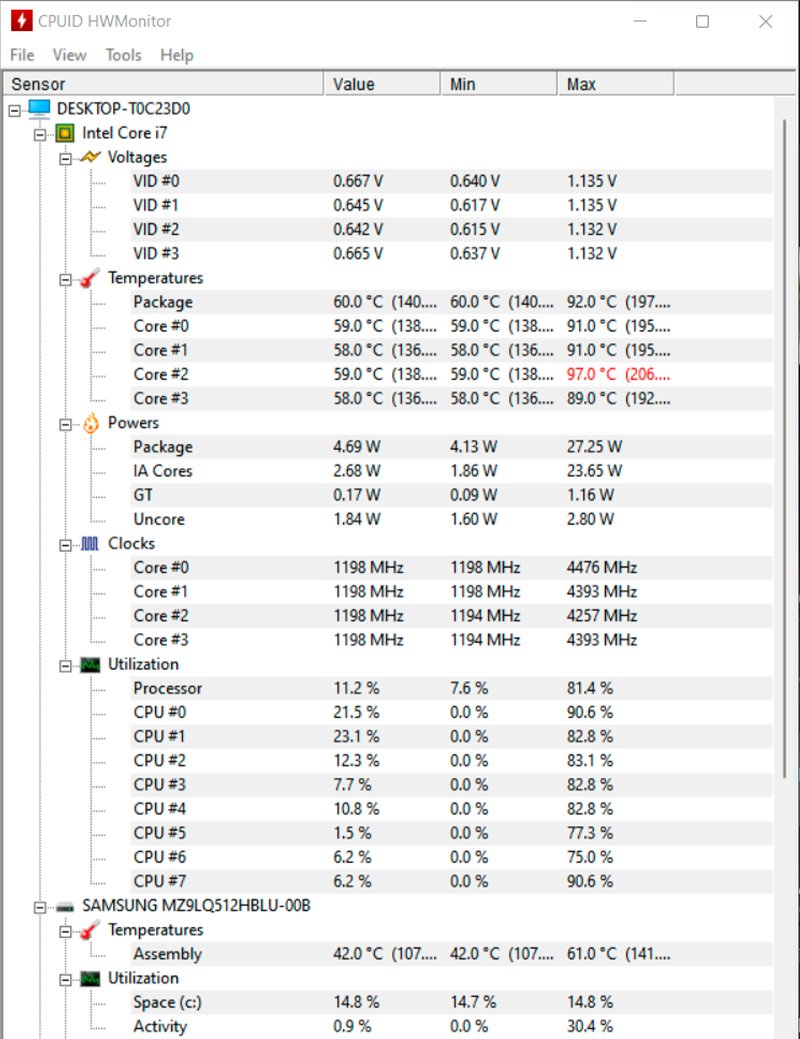This screenshot has height=1039, width=800.
Task: Select the CPU #0 utilization row
Action: pos(452,712)
